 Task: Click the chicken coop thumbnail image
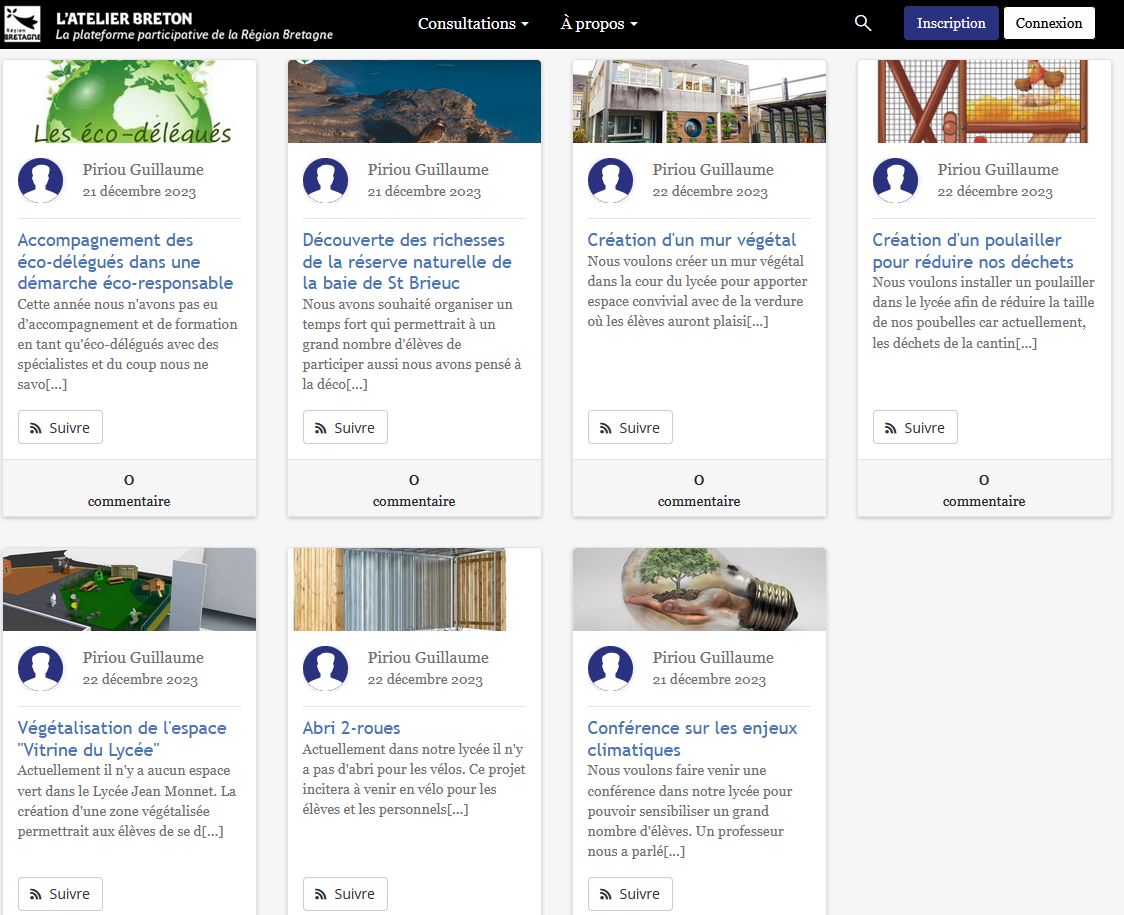(984, 101)
